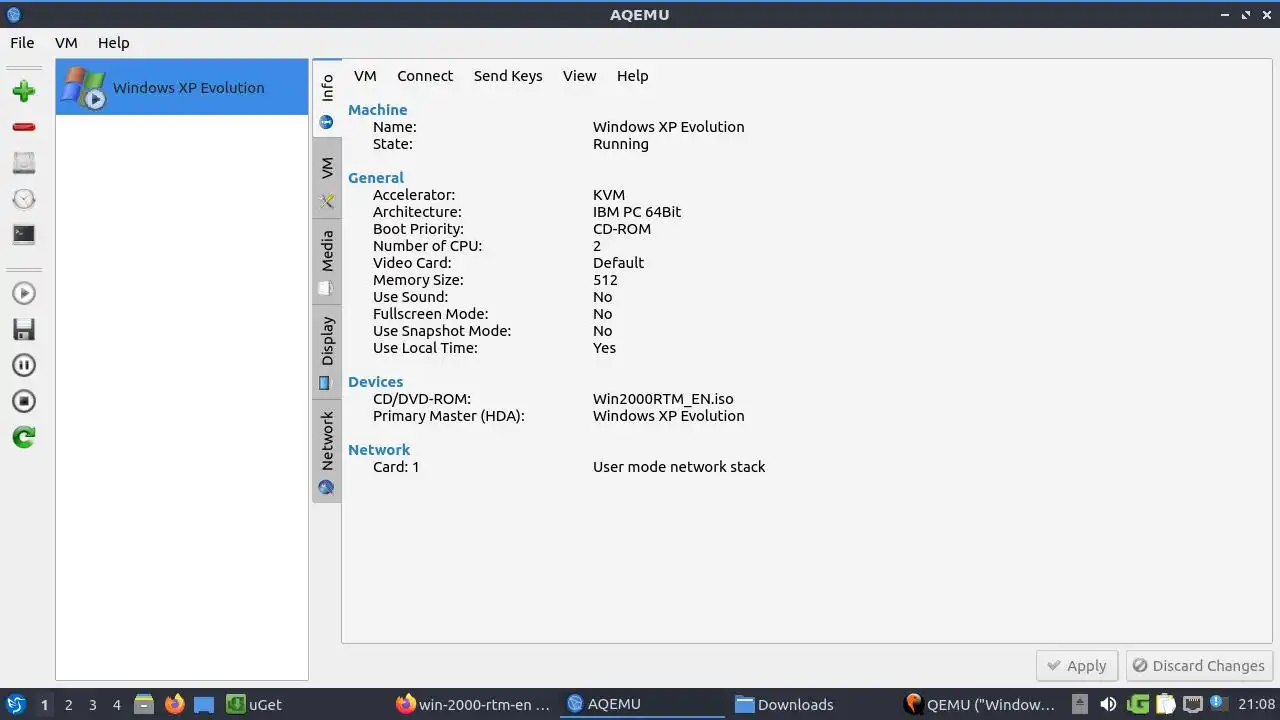Click the removable media eject tray icon
Screen dimensions: 1280x720
pos(1080,704)
